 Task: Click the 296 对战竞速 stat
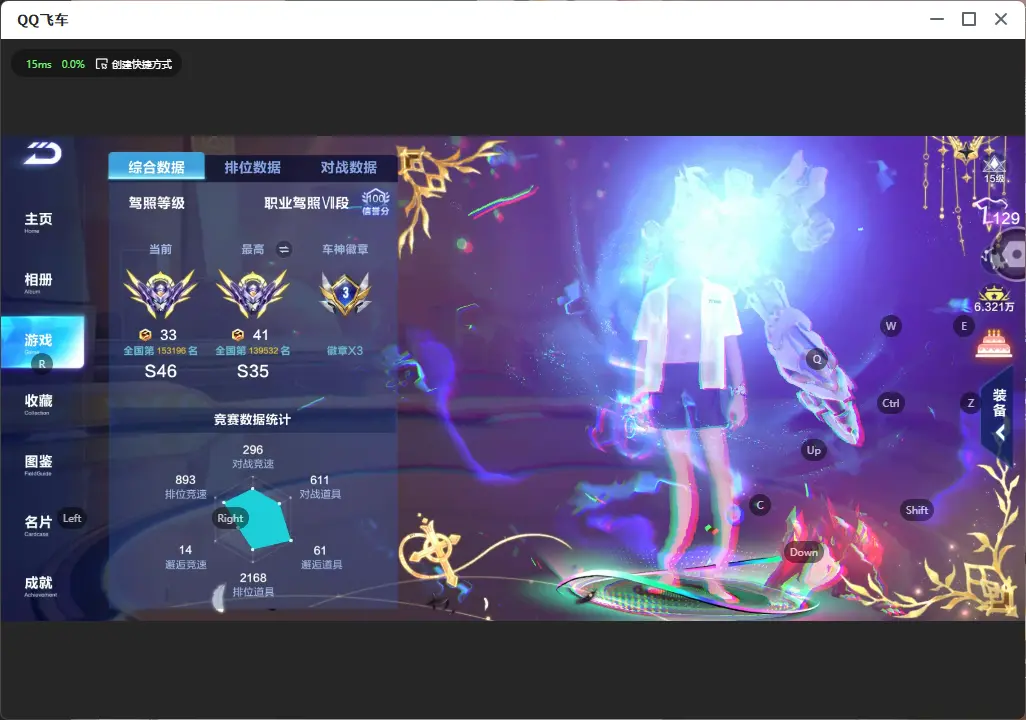pyautogui.click(x=253, y=456)
